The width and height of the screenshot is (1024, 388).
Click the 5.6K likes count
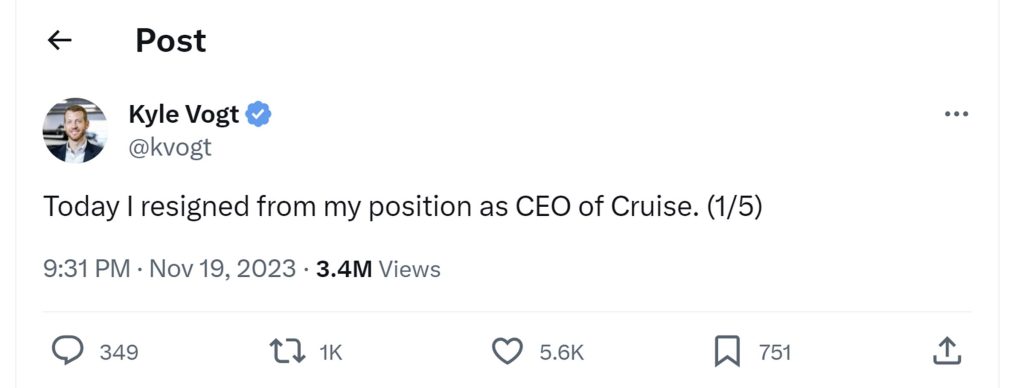(x=561, y=353)
